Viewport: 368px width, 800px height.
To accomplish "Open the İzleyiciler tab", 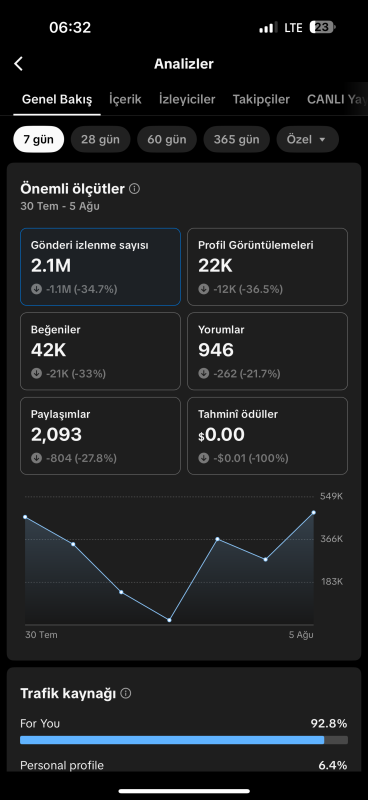I will 187,99.
